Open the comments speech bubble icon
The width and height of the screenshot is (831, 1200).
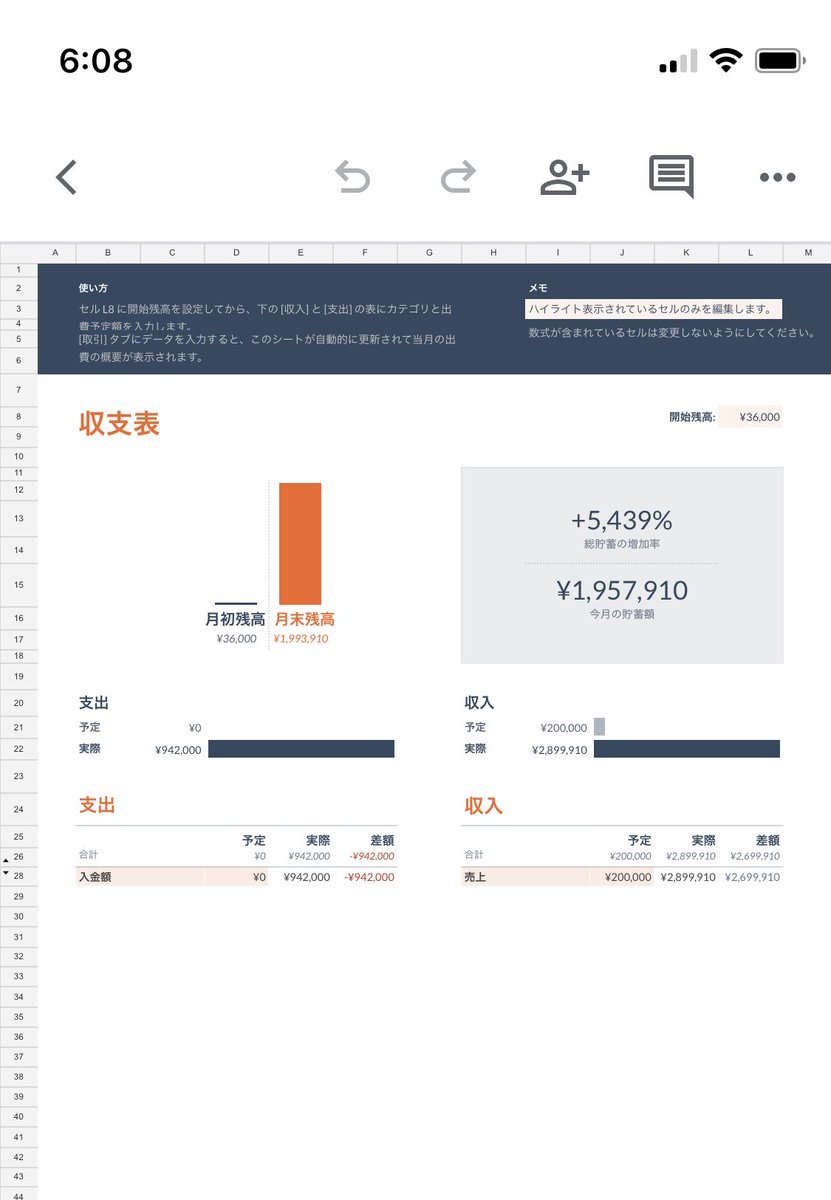pyautogui.click(x=671, y=177)
